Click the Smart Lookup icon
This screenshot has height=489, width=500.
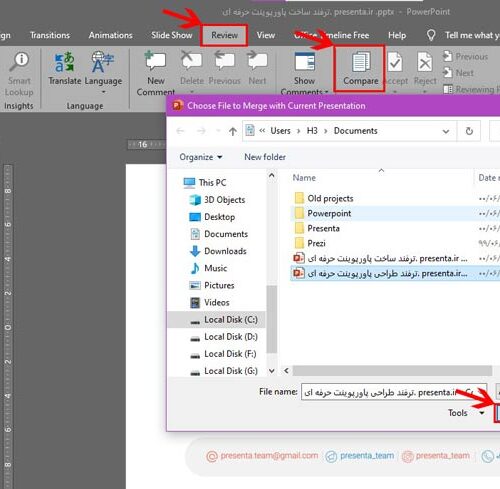coord(19,62)
